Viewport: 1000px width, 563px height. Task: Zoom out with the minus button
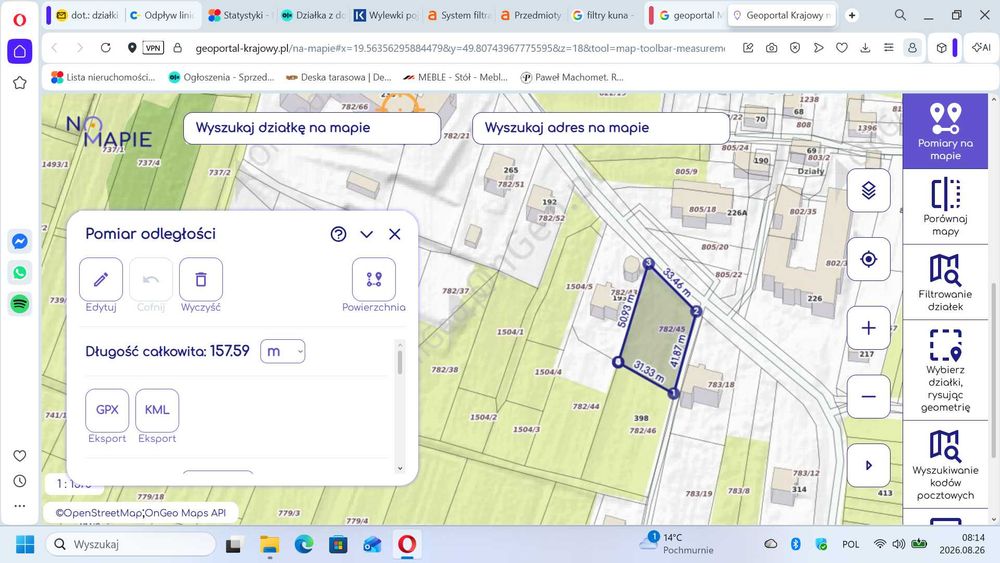(x=869, y=397)
